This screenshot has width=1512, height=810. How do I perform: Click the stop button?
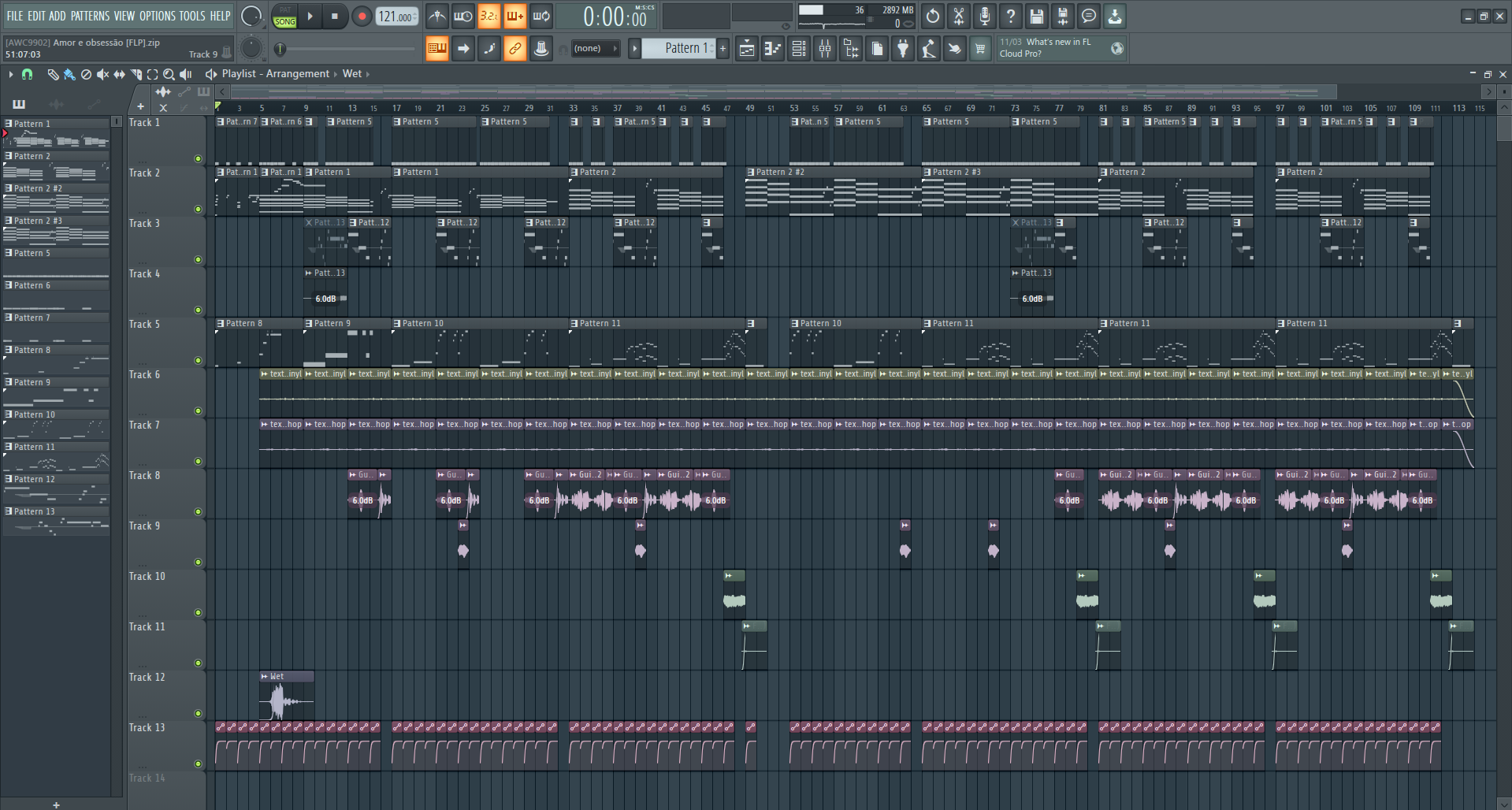[x=335, y=16]
